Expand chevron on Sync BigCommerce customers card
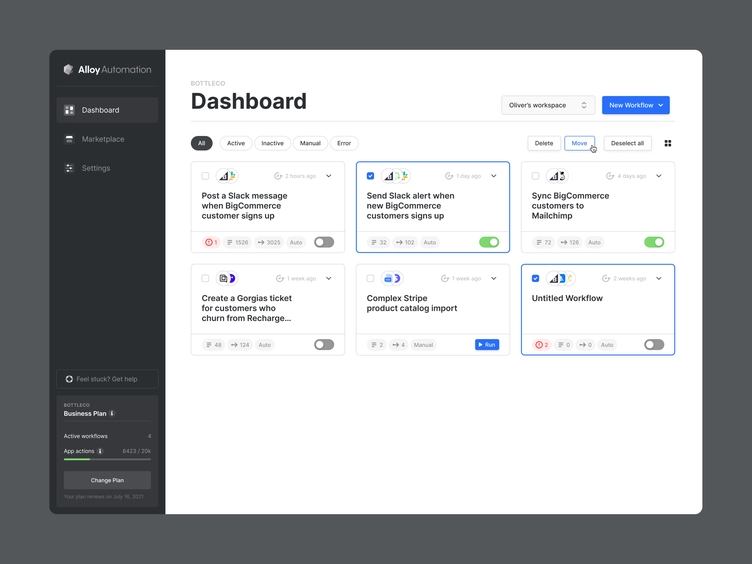The height and width of the screenshot is (564, 752). point(658,176)
